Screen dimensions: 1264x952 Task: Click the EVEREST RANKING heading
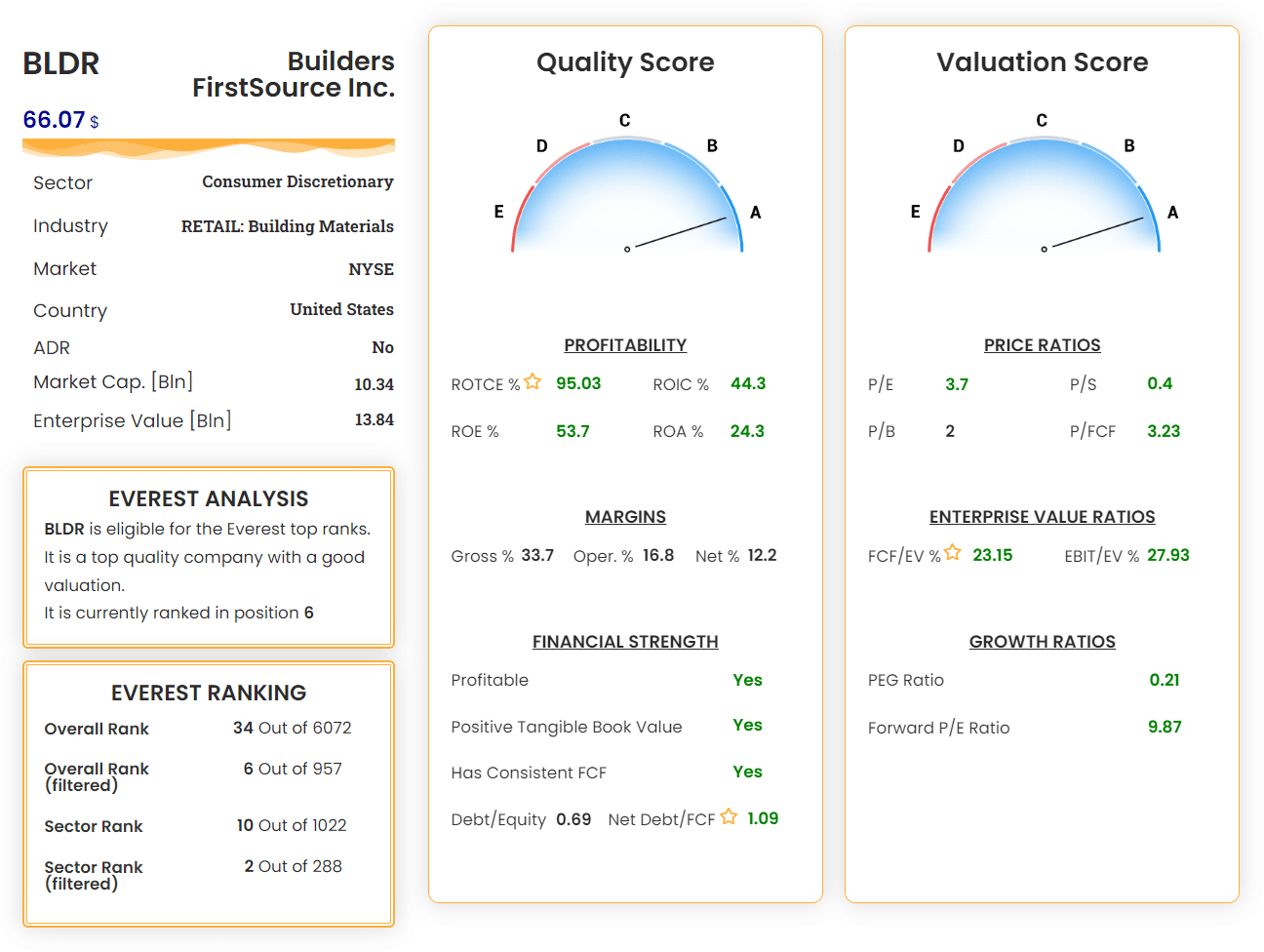pos(209,694)
